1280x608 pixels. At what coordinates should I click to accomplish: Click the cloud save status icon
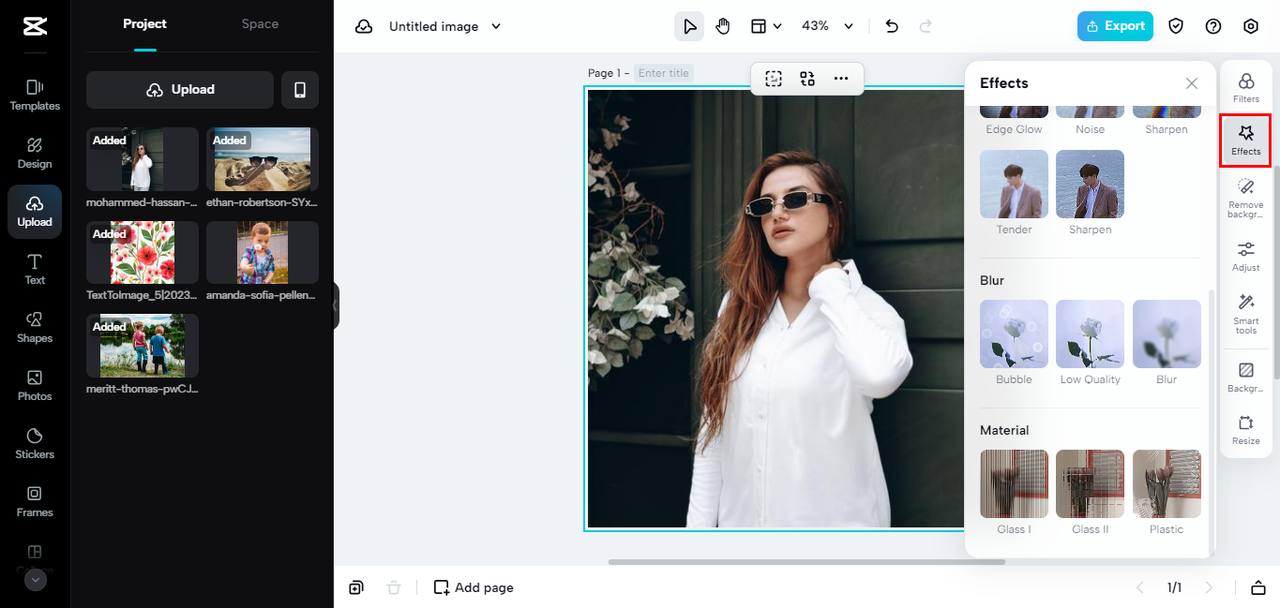point(364,27)
